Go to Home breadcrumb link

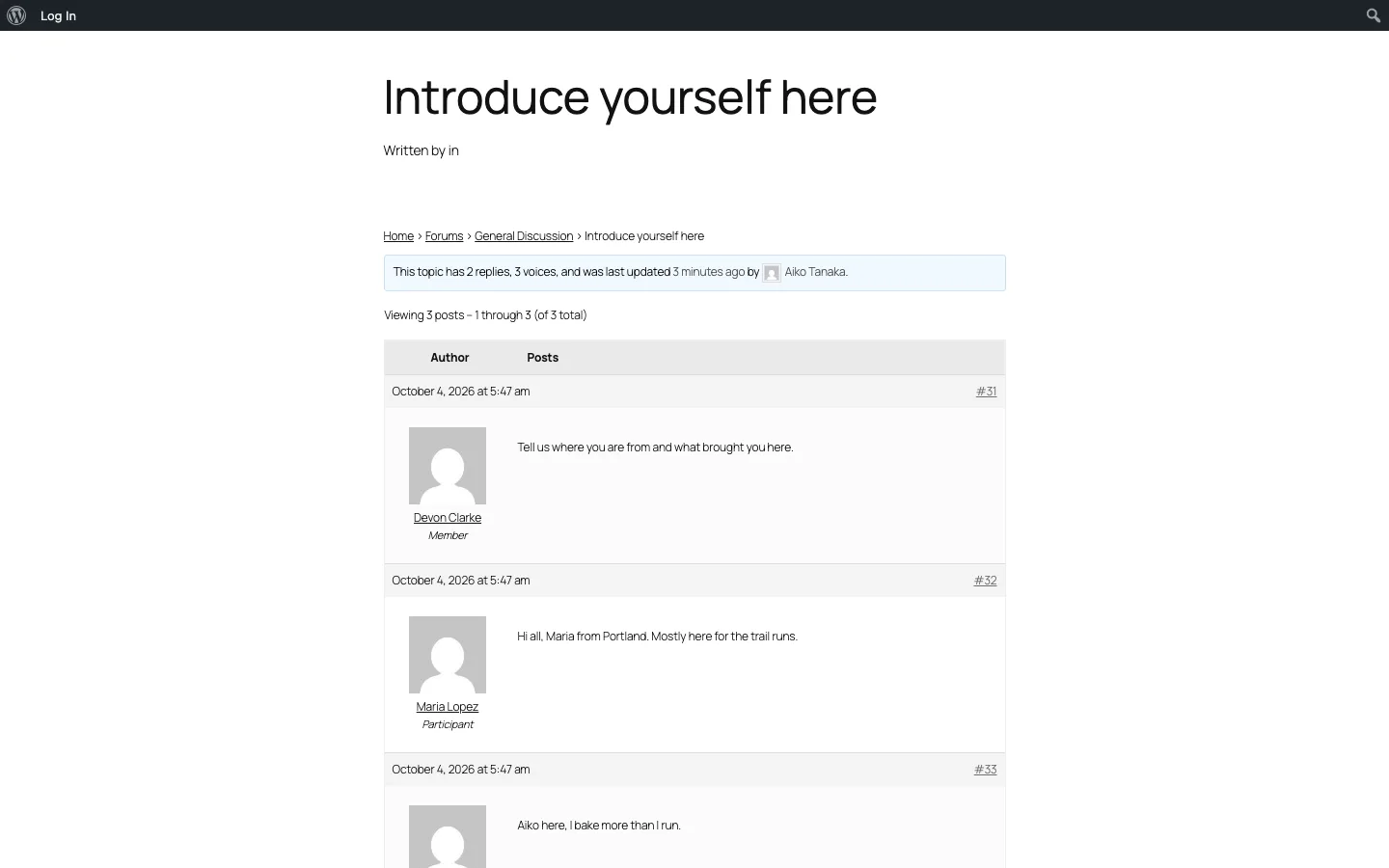point(398,236)
